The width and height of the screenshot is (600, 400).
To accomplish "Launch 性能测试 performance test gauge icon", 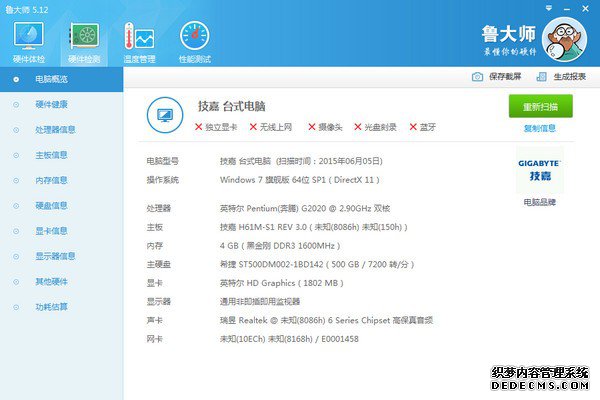I will tap(194, 36).
